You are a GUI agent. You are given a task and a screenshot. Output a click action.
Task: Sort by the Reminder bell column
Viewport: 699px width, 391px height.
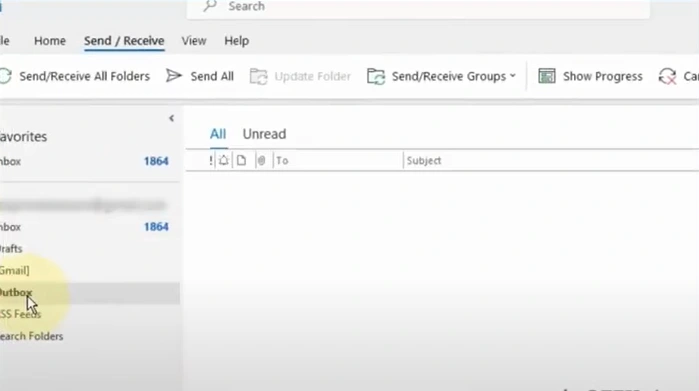[x=224, y=161]
